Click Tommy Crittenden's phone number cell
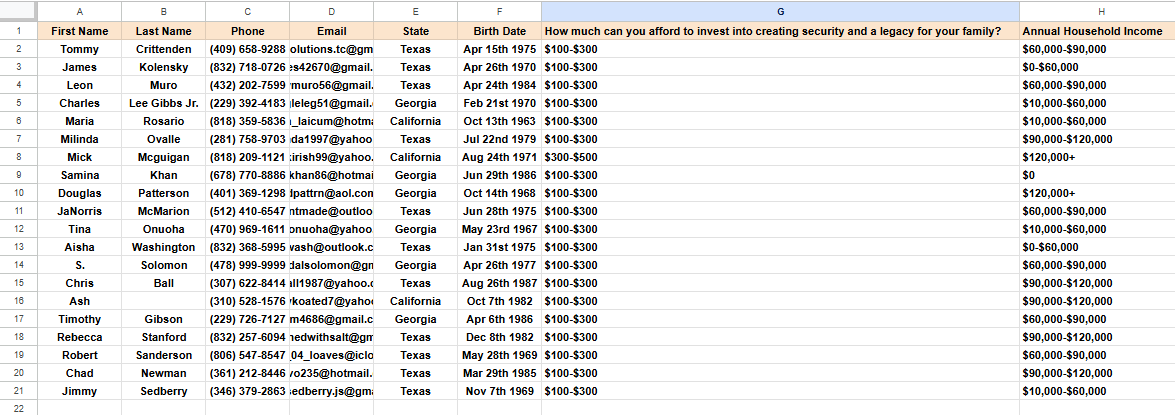The image size is (1175, 415). (247, 49)
